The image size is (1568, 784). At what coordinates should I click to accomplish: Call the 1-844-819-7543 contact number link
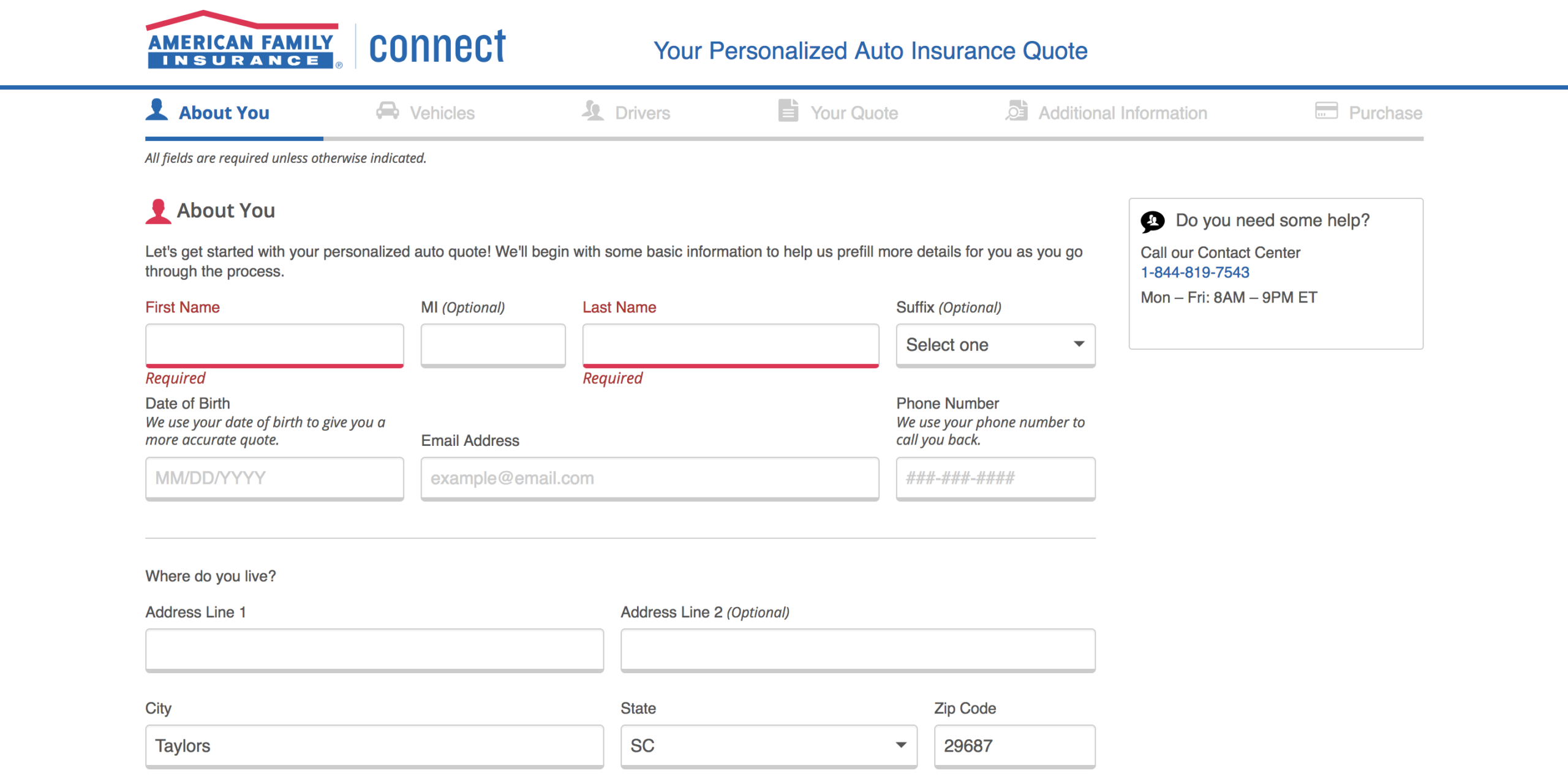click(x=1194, y=273)
